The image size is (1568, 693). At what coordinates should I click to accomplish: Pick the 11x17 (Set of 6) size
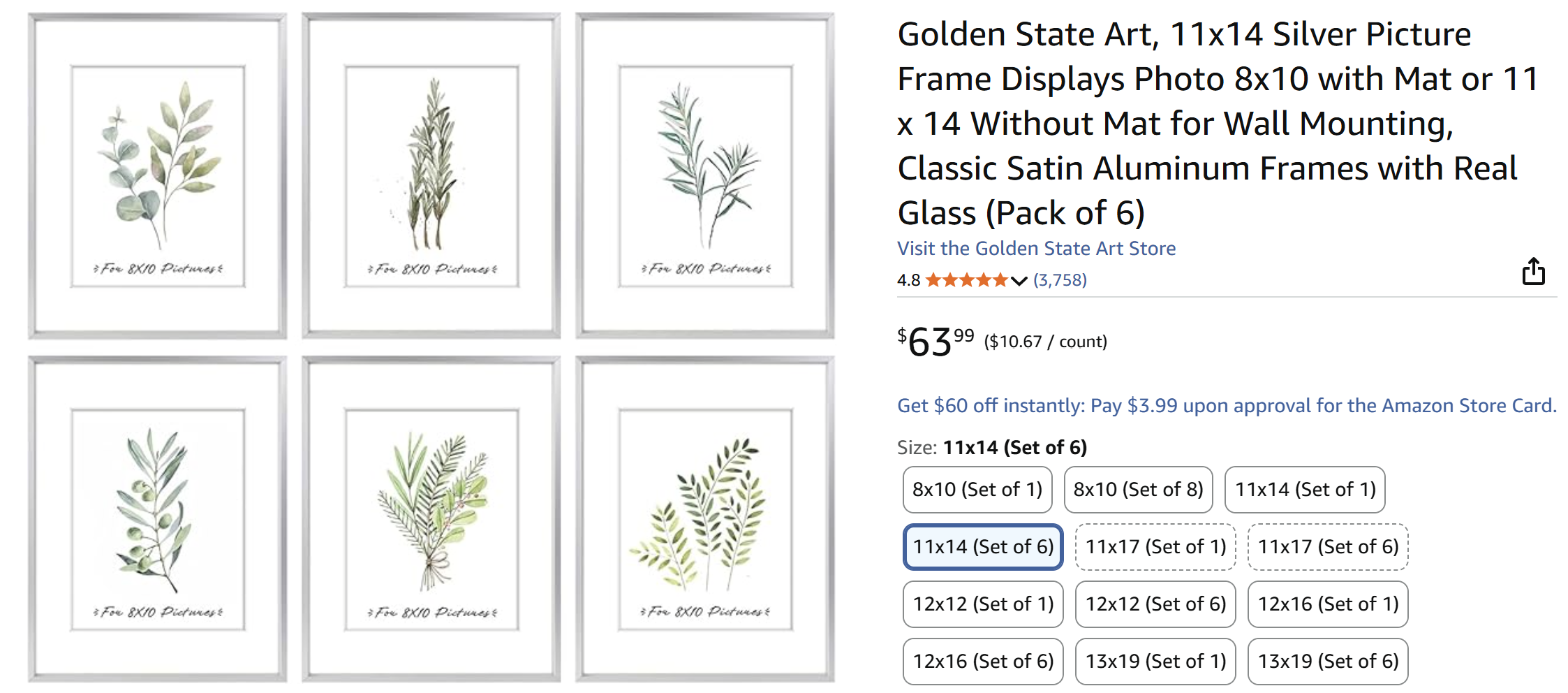(x=1327, y=546)
